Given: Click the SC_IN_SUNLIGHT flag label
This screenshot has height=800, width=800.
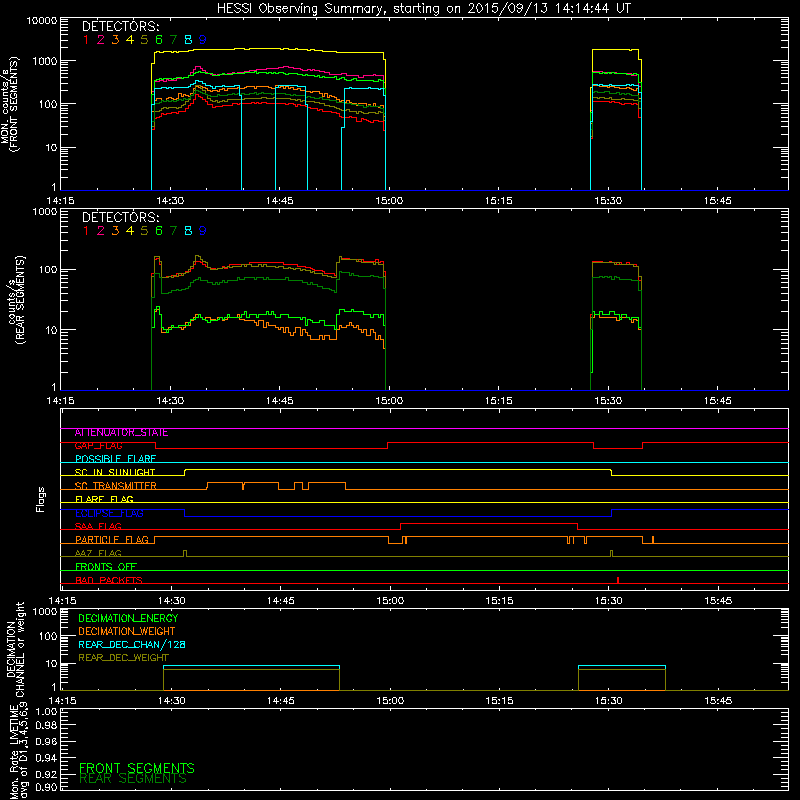Looking at the screenshot, I should pos(115,472).
